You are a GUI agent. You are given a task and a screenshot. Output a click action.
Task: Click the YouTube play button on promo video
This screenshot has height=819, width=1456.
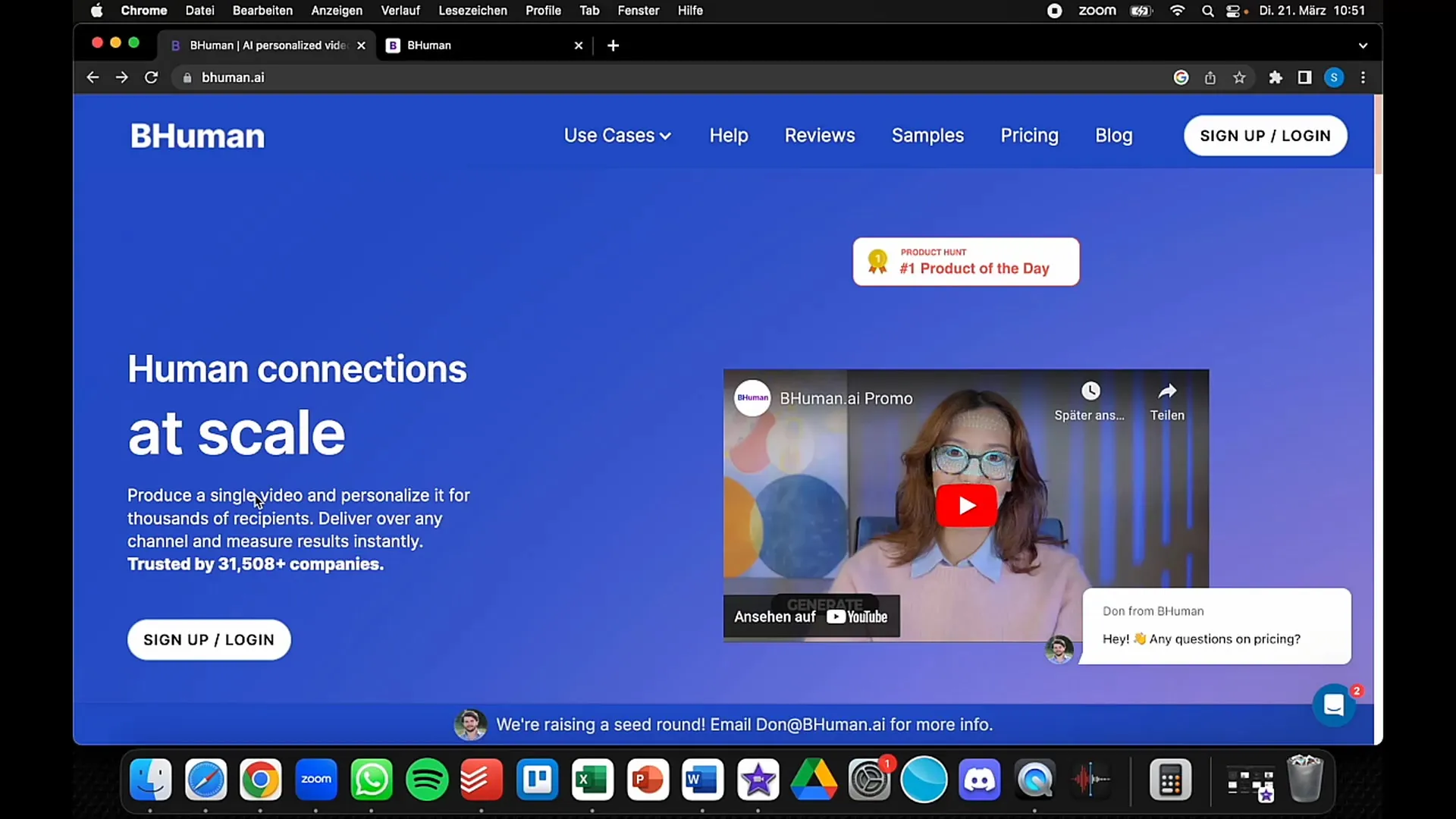click(x=966, y=505)
